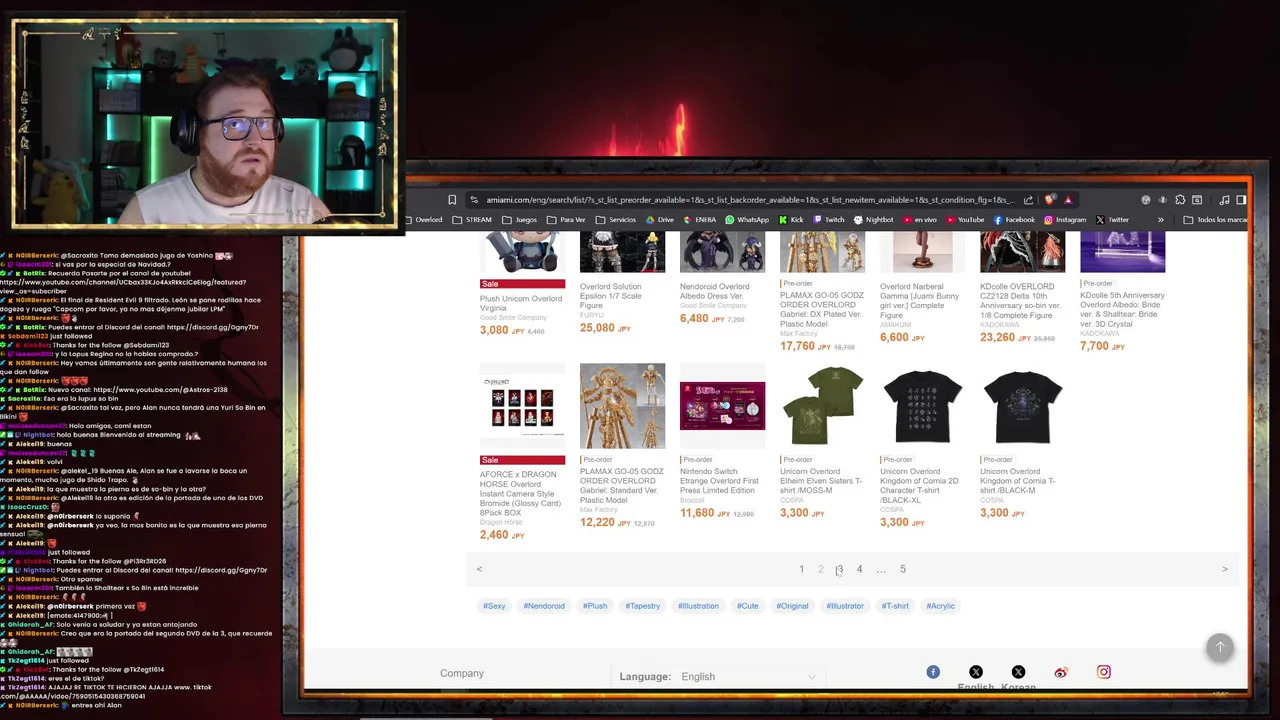This screenshot has width=1280, height=720.
Task: Open Todos los marcadores folder
Action: [x=1215, y=220]
